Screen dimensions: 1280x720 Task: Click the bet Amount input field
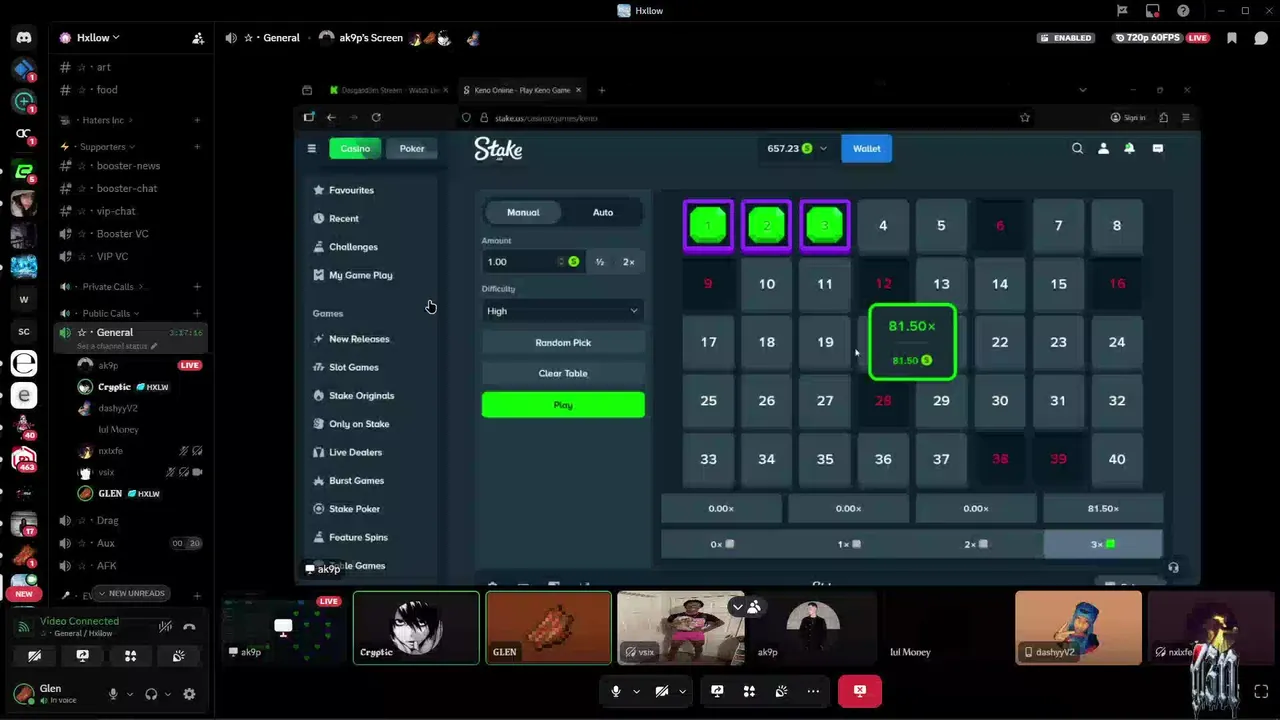[532, 262]
